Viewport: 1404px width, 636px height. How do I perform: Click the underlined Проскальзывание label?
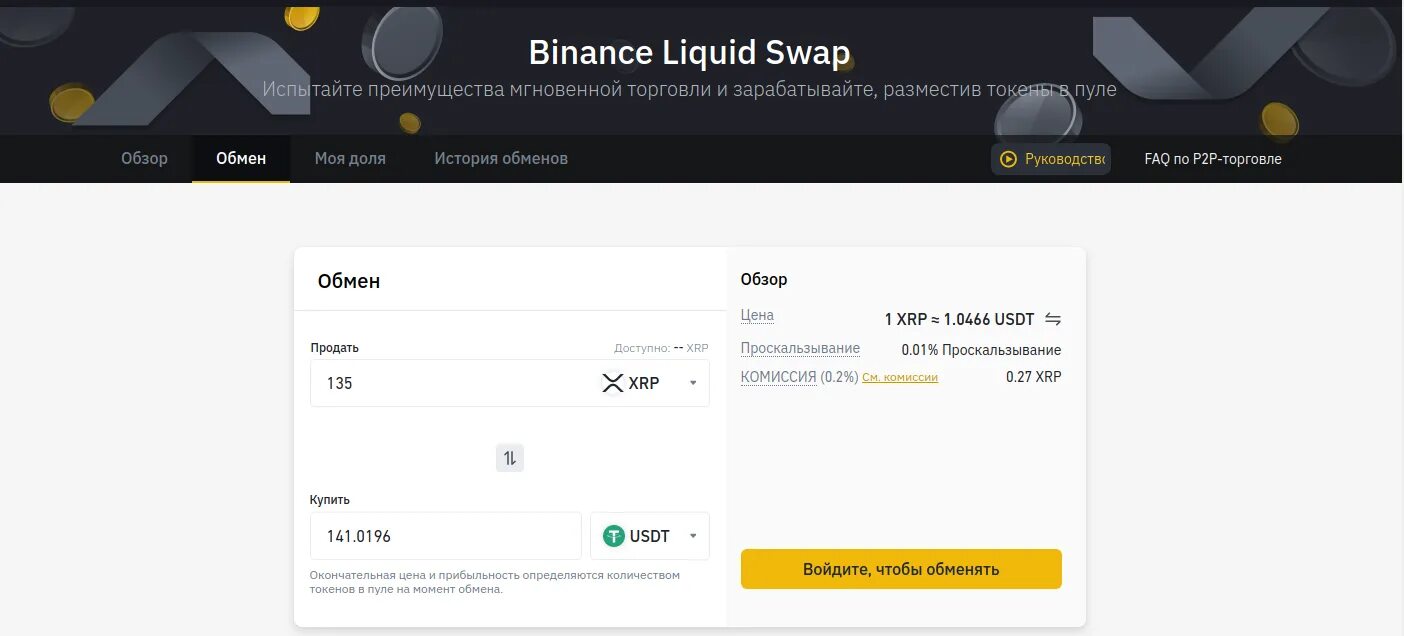pyautogui.click(x=800, y=348)
